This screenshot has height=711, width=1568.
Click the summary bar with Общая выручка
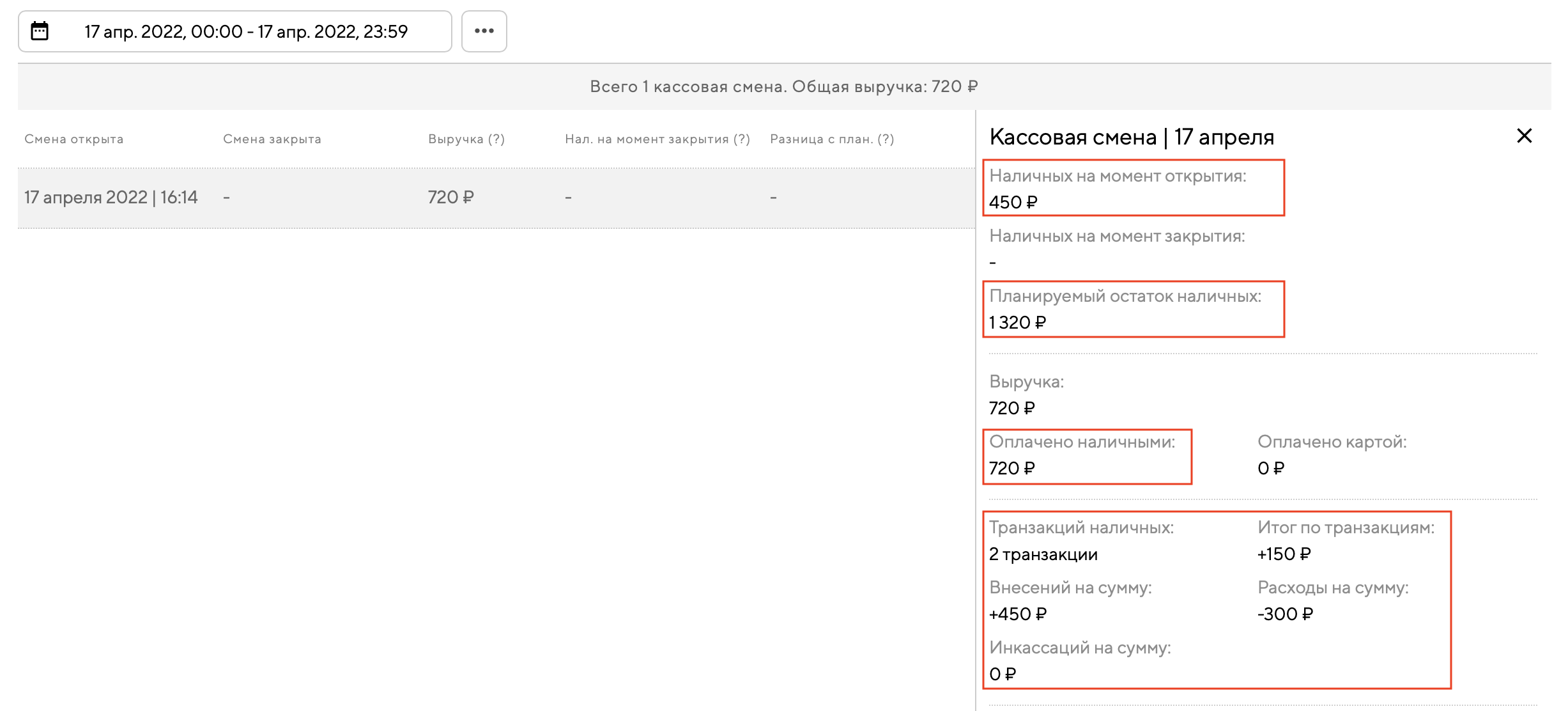[783, 87]
